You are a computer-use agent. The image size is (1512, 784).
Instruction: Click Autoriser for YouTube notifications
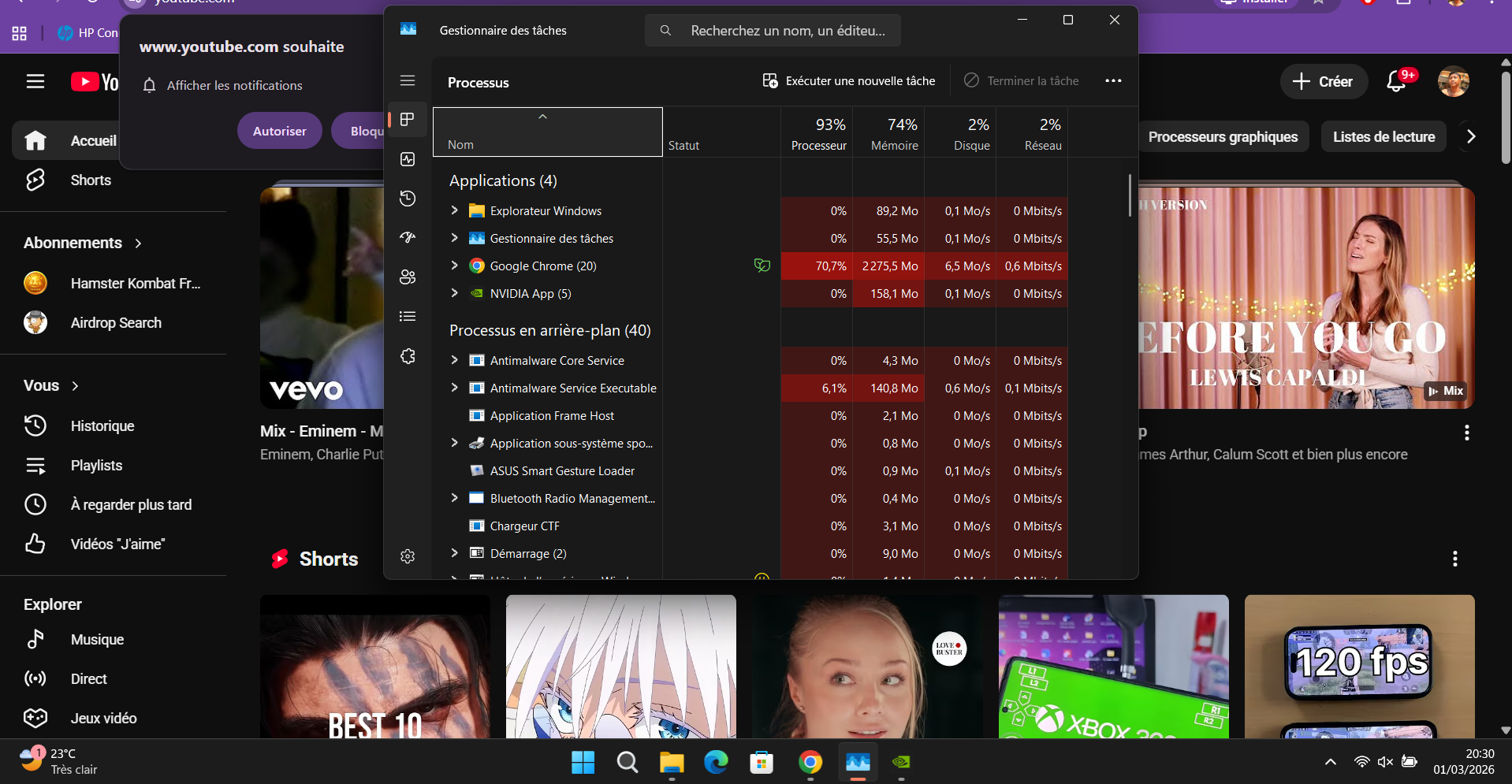pos(279,131)
